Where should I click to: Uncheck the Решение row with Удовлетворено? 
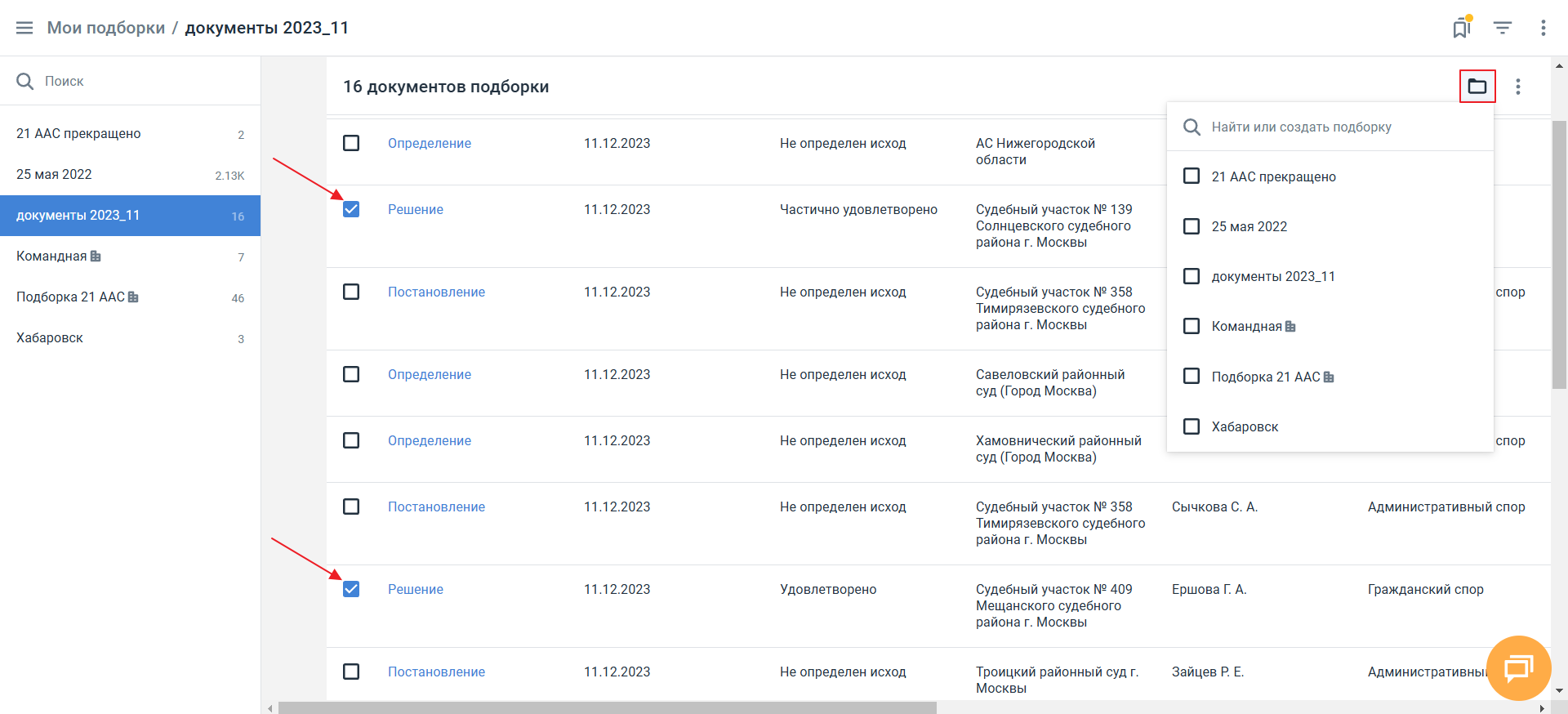click(x=351, y=589)
